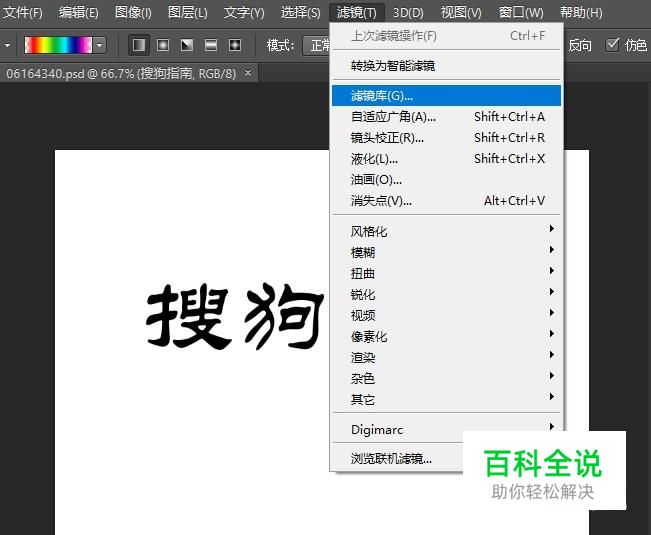
Task: Open the 帮助(H) menu
Action: (581, 12)
